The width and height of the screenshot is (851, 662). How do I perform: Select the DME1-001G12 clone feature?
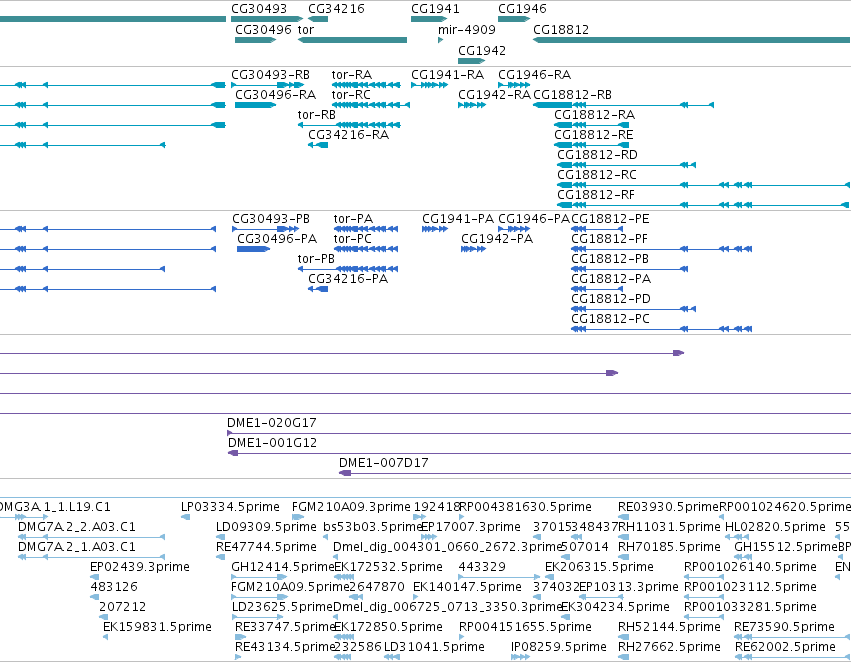tap(539, 454)
